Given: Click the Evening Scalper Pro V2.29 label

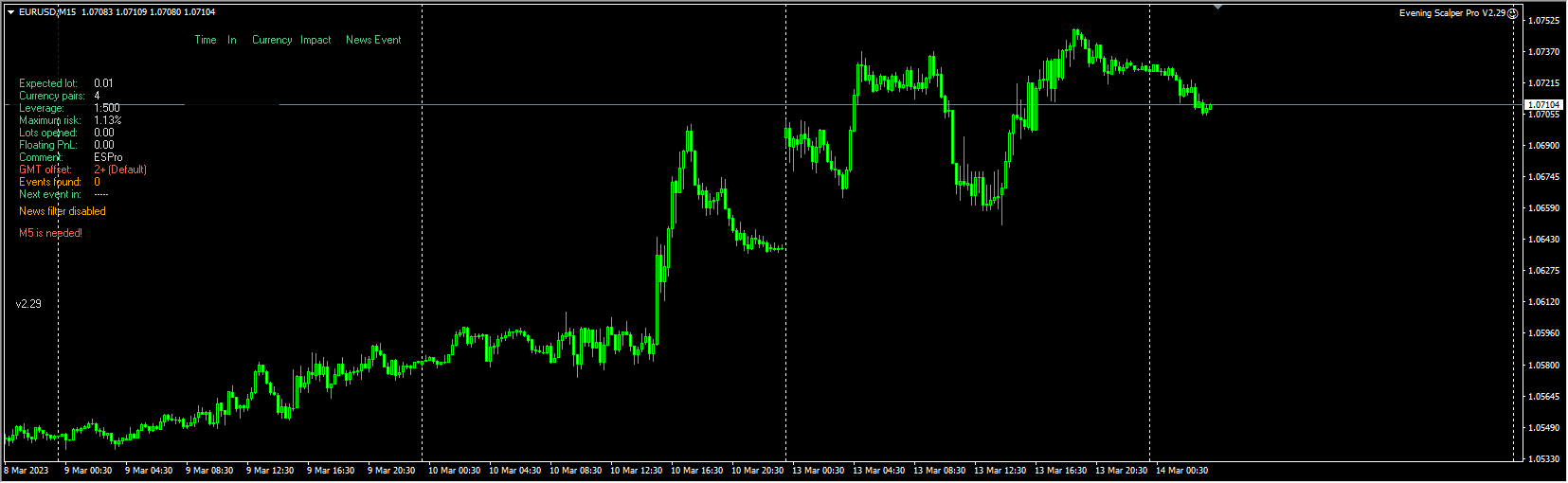Looking at the screenshot, I should 1452,13.
